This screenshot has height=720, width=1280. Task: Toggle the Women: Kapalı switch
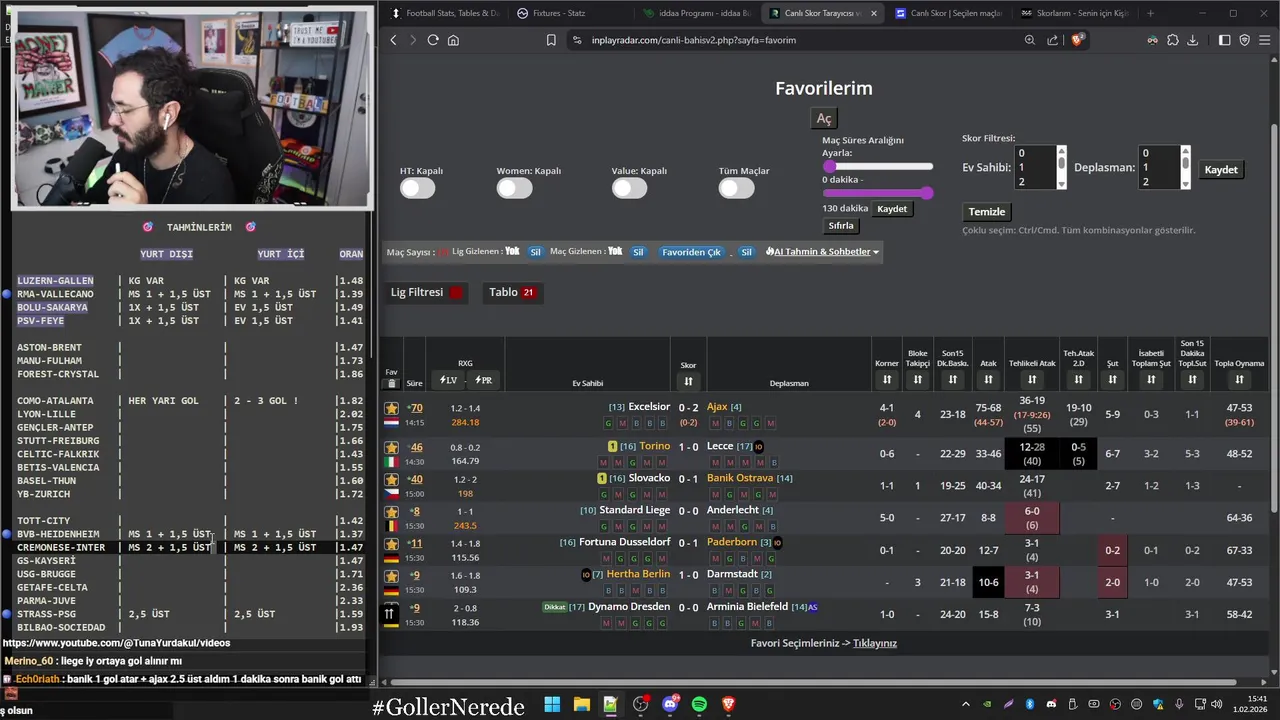514,188
